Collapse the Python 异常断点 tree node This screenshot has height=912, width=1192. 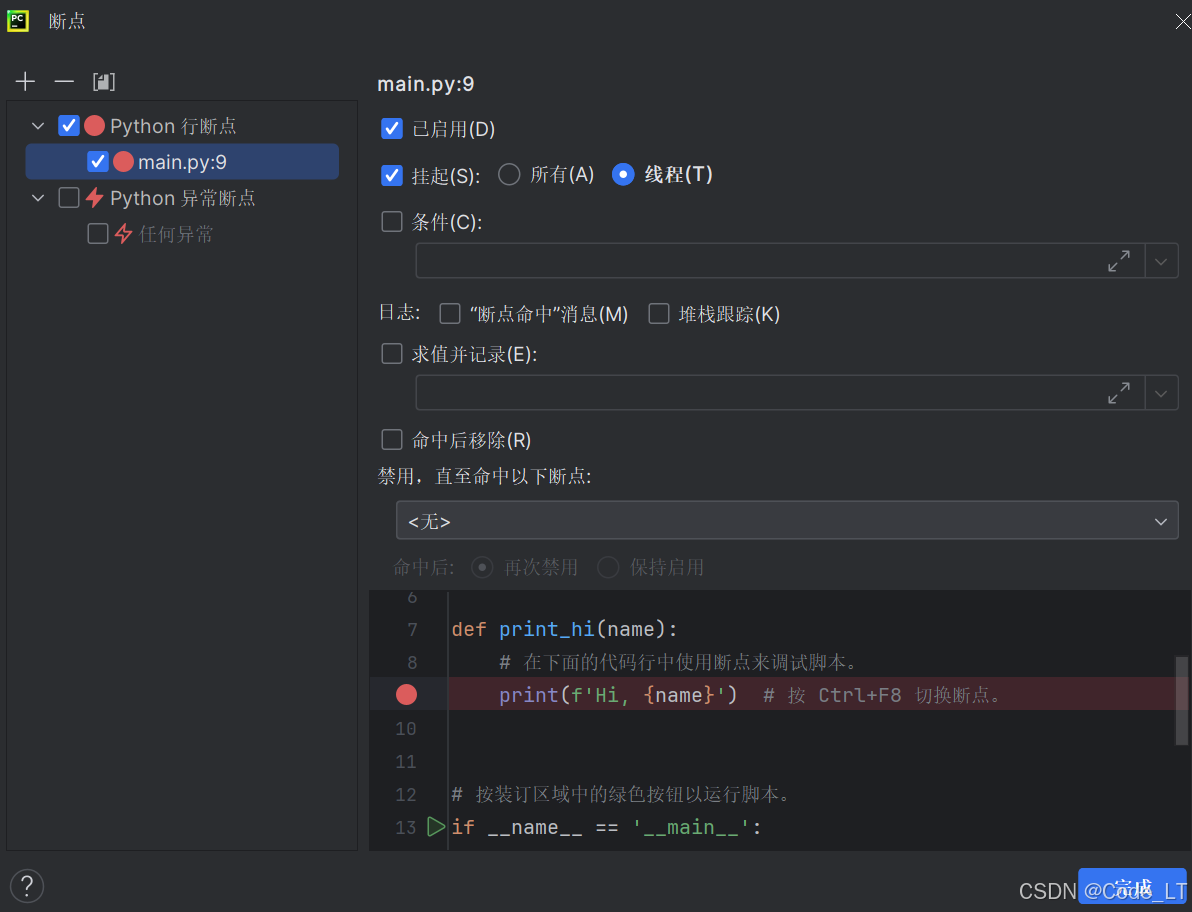(x=38, y=198)
